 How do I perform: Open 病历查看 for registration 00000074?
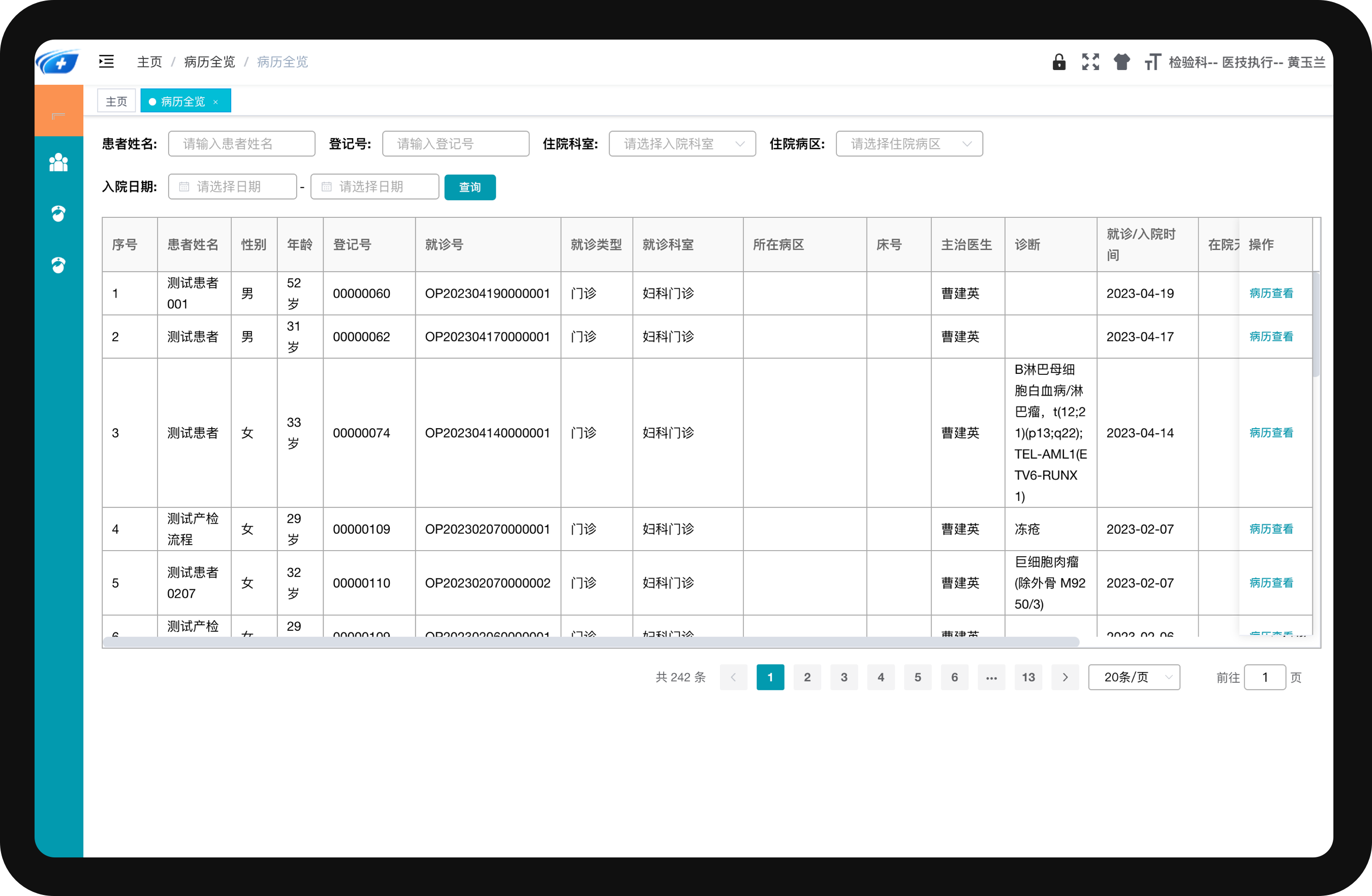[x=1271, y=433]
